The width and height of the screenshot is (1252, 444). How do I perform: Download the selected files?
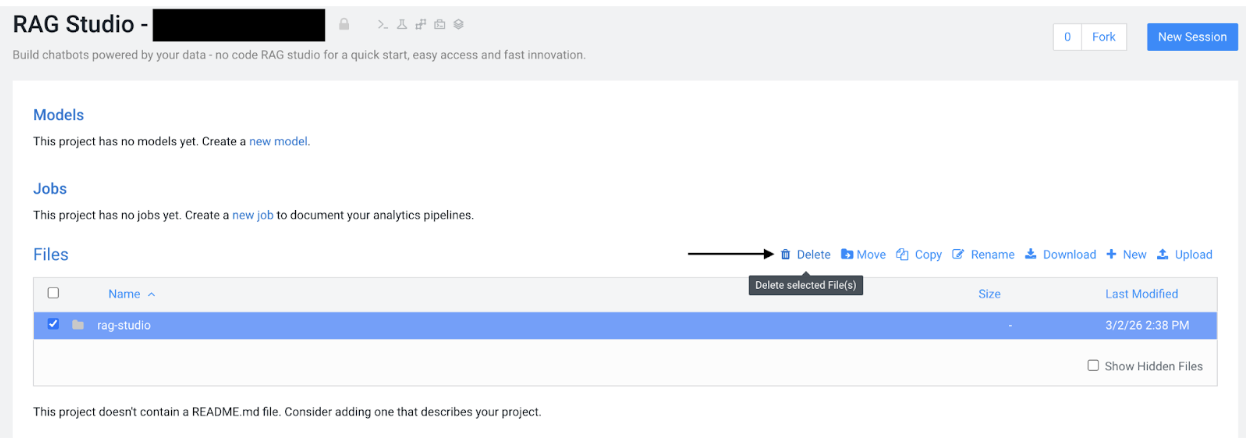coord(1060,255)
